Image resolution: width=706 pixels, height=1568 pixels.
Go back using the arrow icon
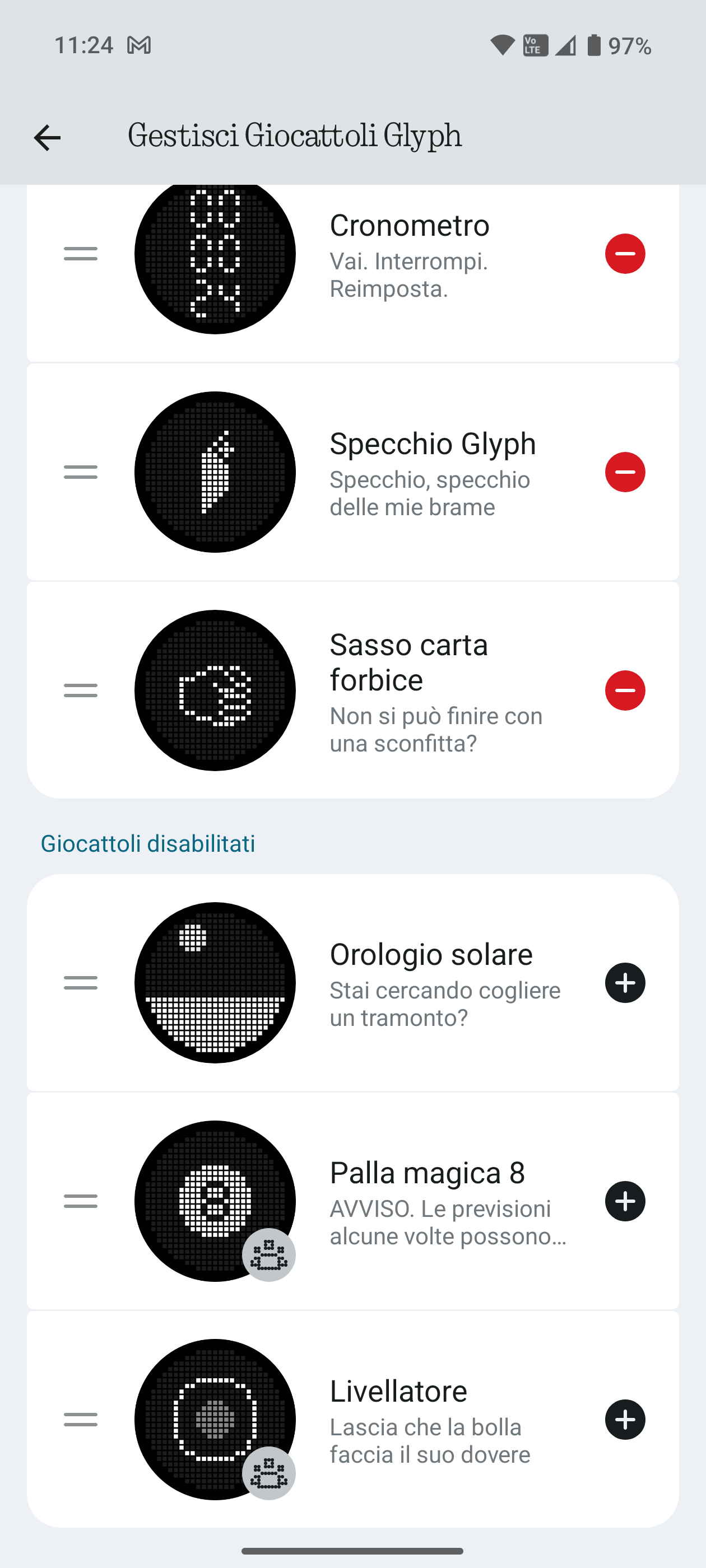coord(47,138)
